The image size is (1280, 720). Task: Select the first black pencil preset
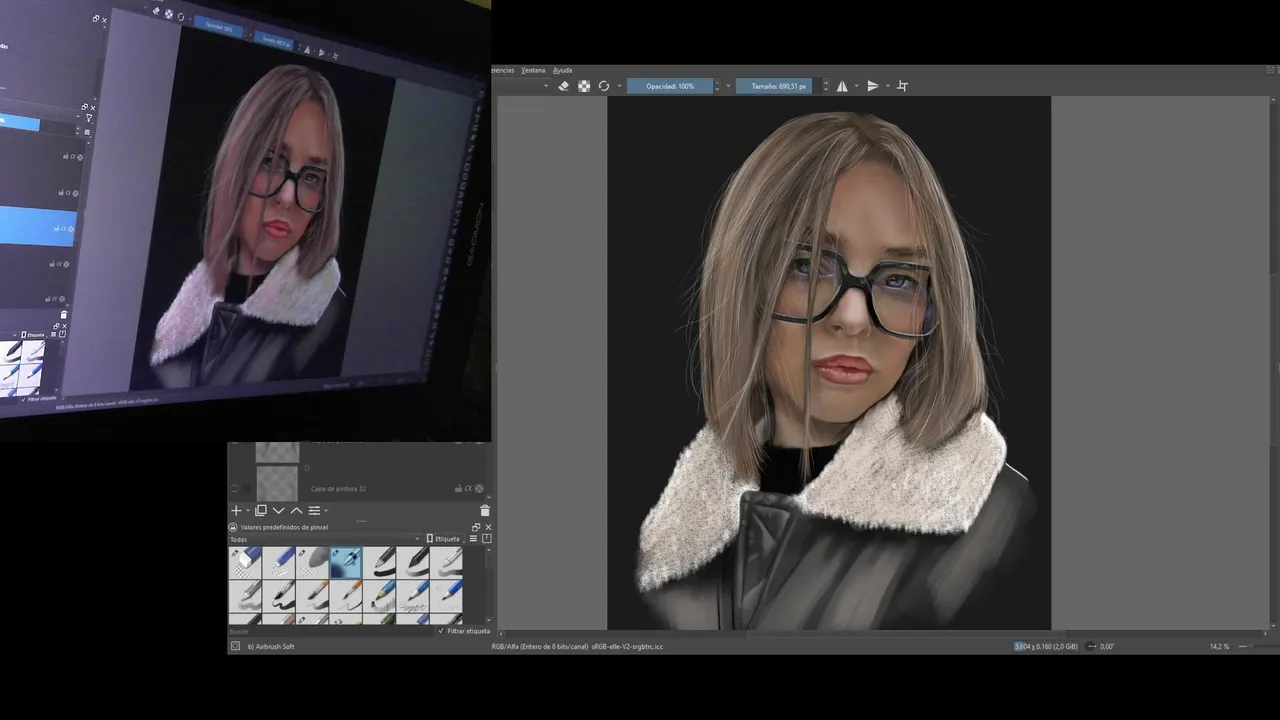pos(379,562)
